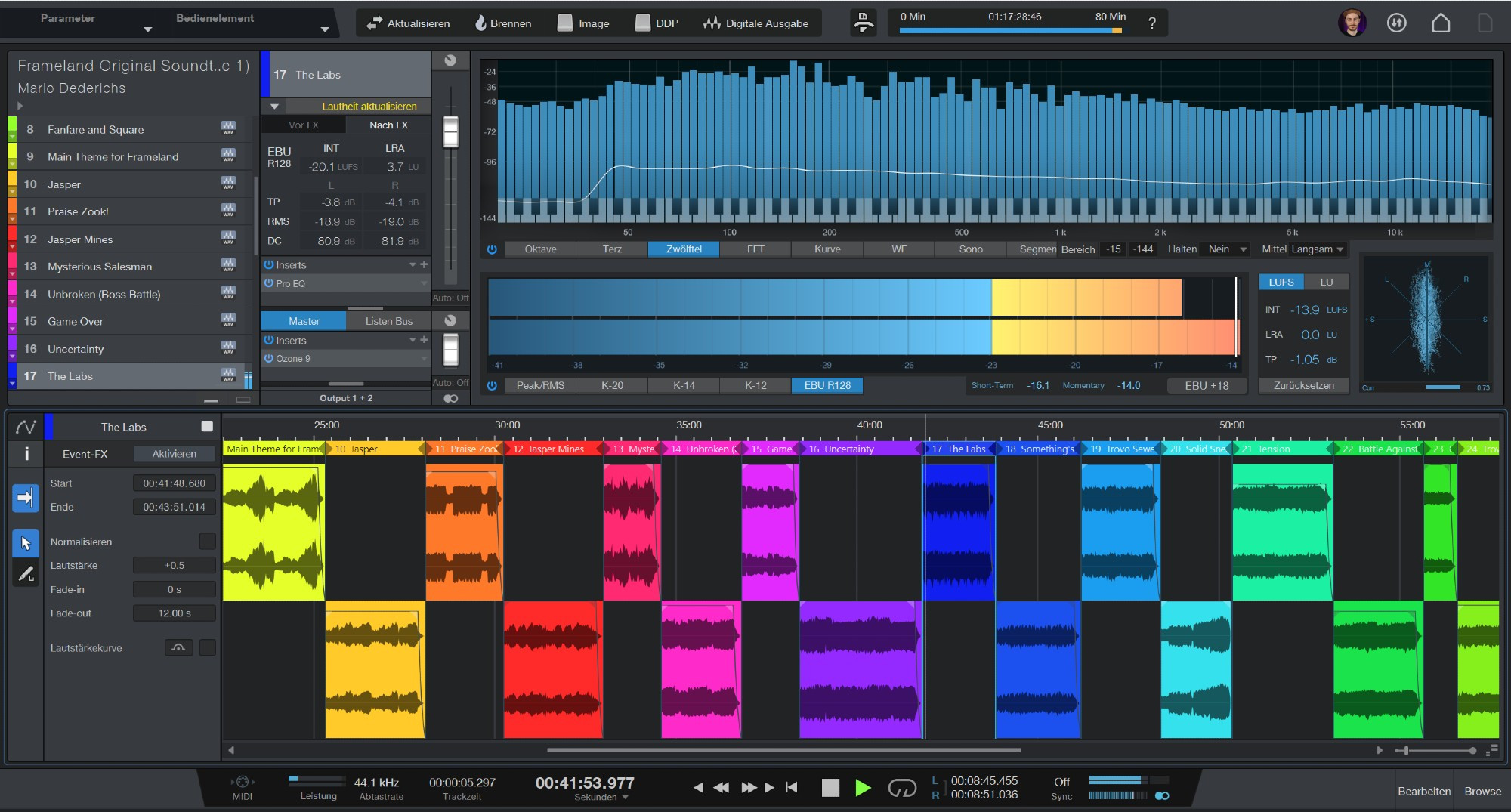Open the track Inserts menu arrow
The image size is (1511, 812).
coord(413,264)
